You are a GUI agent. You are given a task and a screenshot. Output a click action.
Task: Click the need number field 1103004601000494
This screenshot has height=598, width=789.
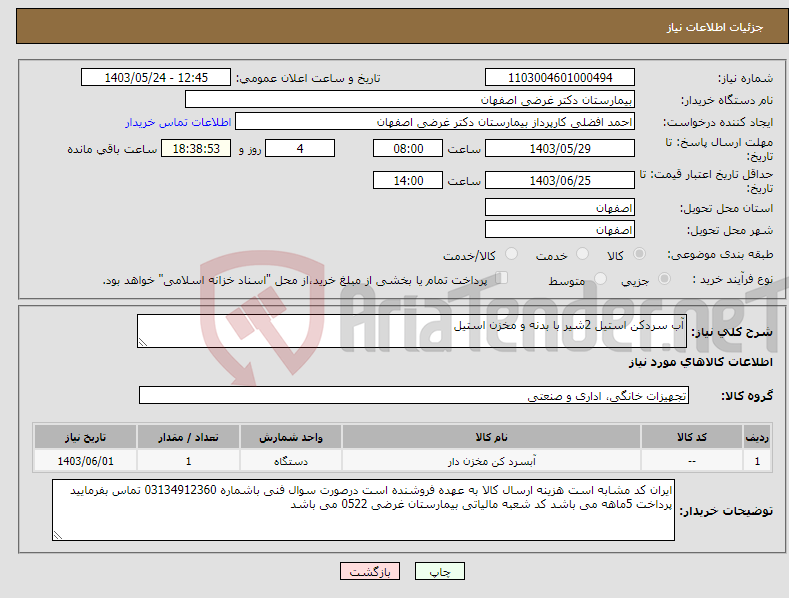coord(560,78)
